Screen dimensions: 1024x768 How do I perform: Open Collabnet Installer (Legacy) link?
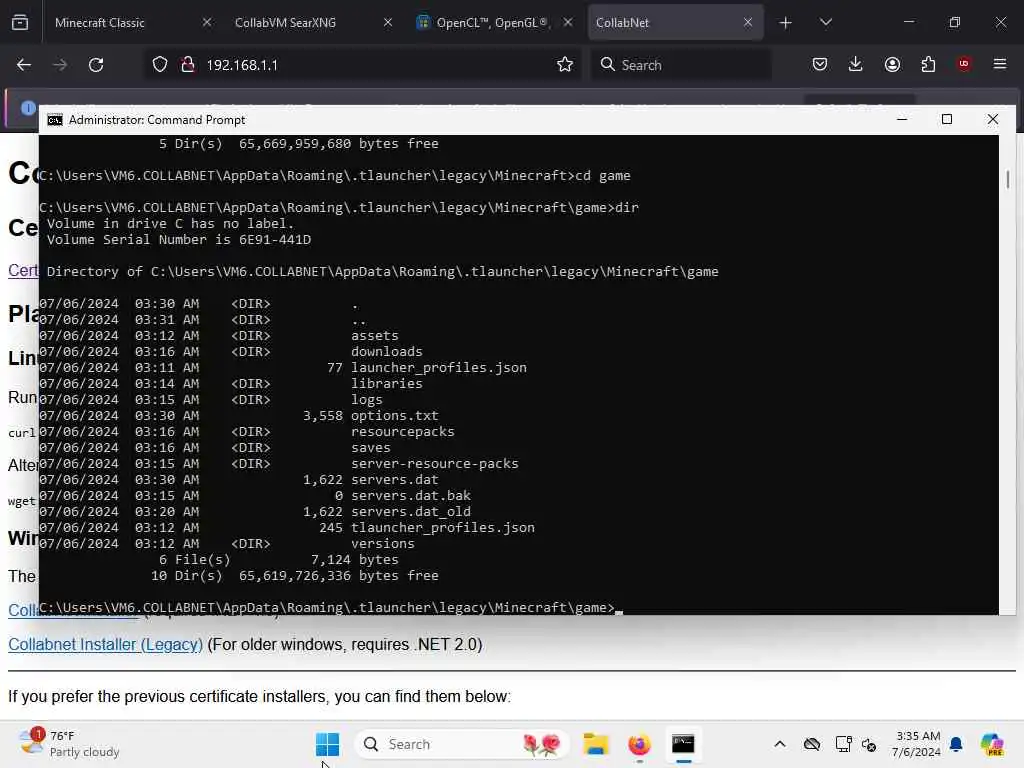point(105,645)
